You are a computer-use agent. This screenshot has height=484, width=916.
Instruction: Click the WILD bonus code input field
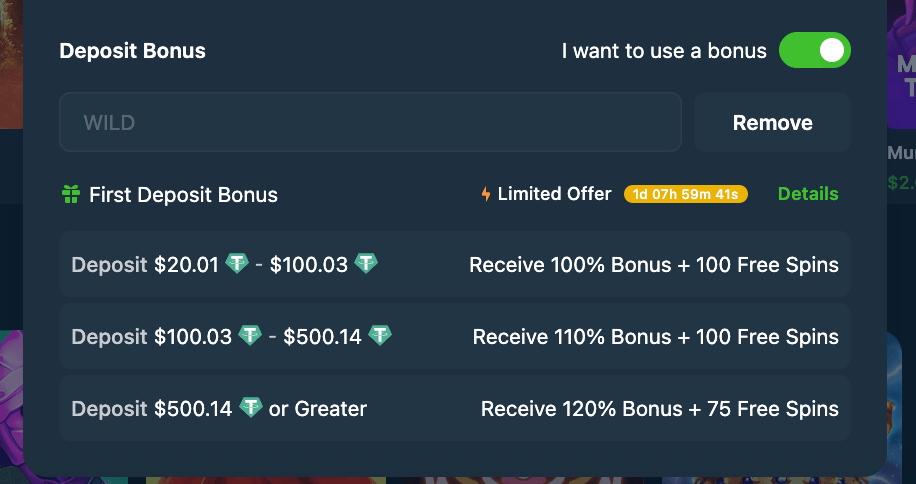point(370,123)
